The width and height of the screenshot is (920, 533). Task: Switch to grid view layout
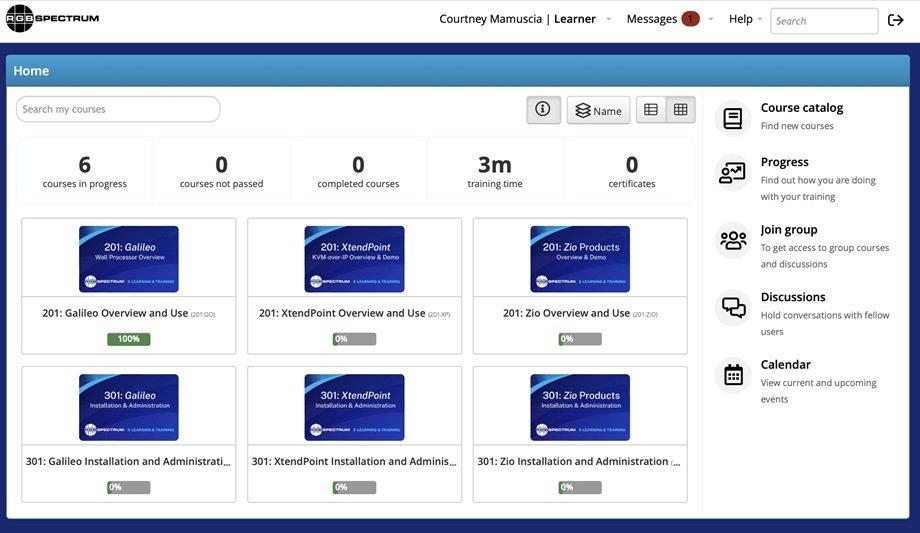[x=681, y=110]
